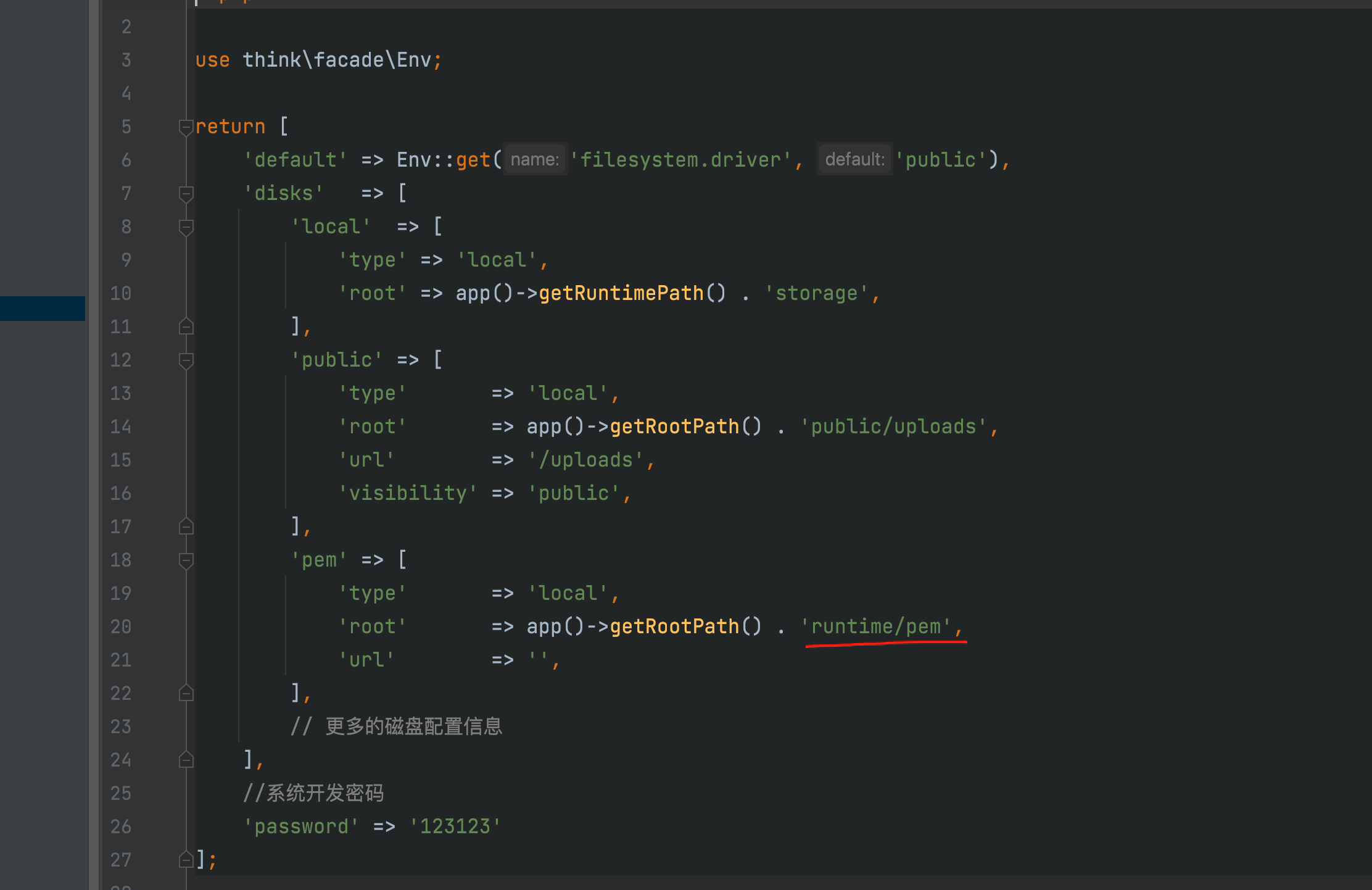
Task: Click fold-end marker on line 24
Action: point(186,760)
